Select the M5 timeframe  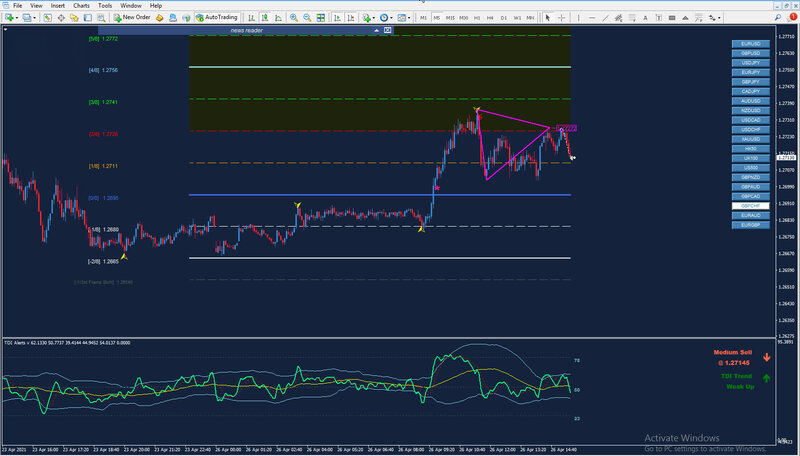tap(437, 18)
